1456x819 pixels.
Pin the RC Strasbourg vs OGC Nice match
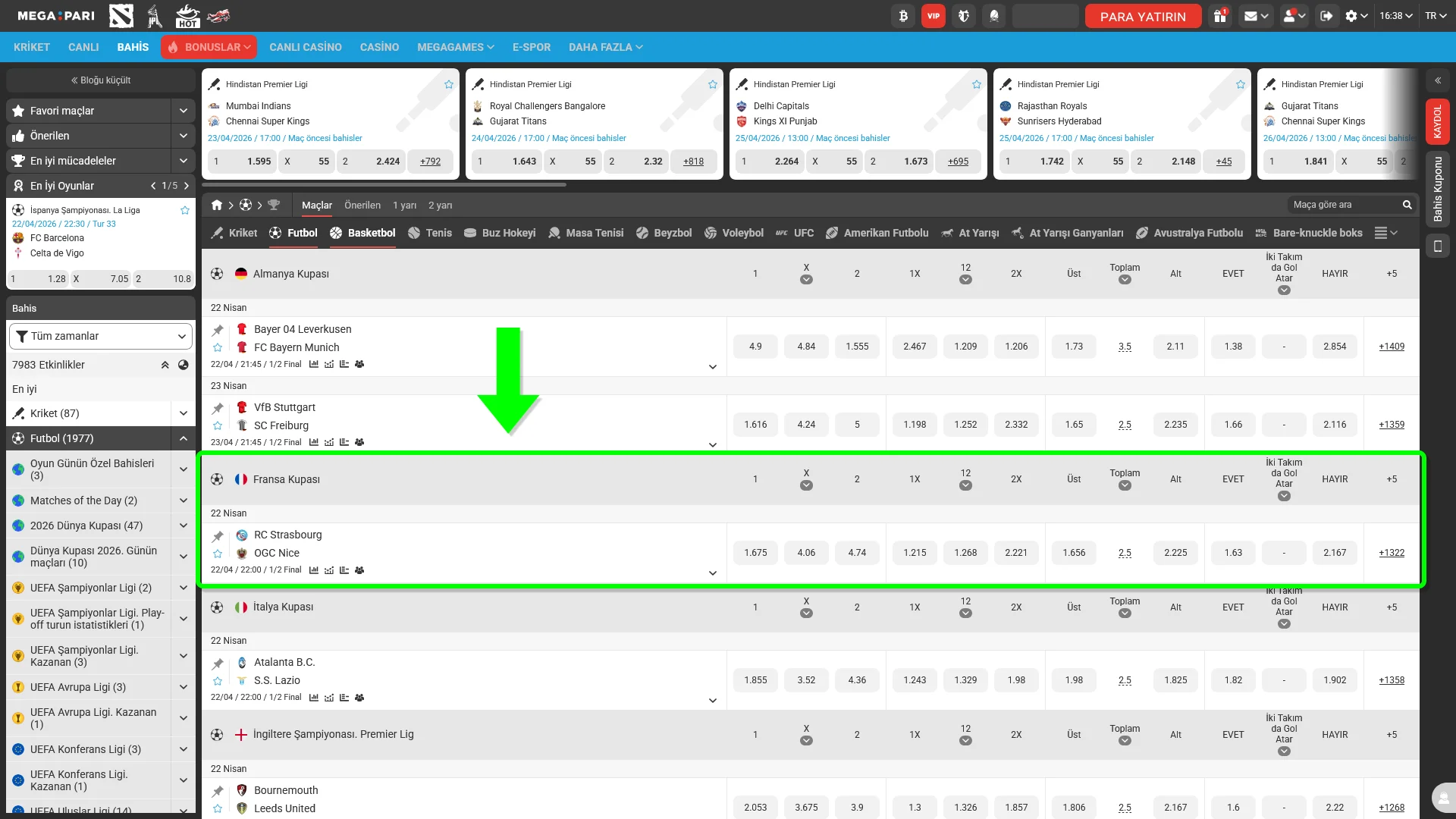click(218, 536)
